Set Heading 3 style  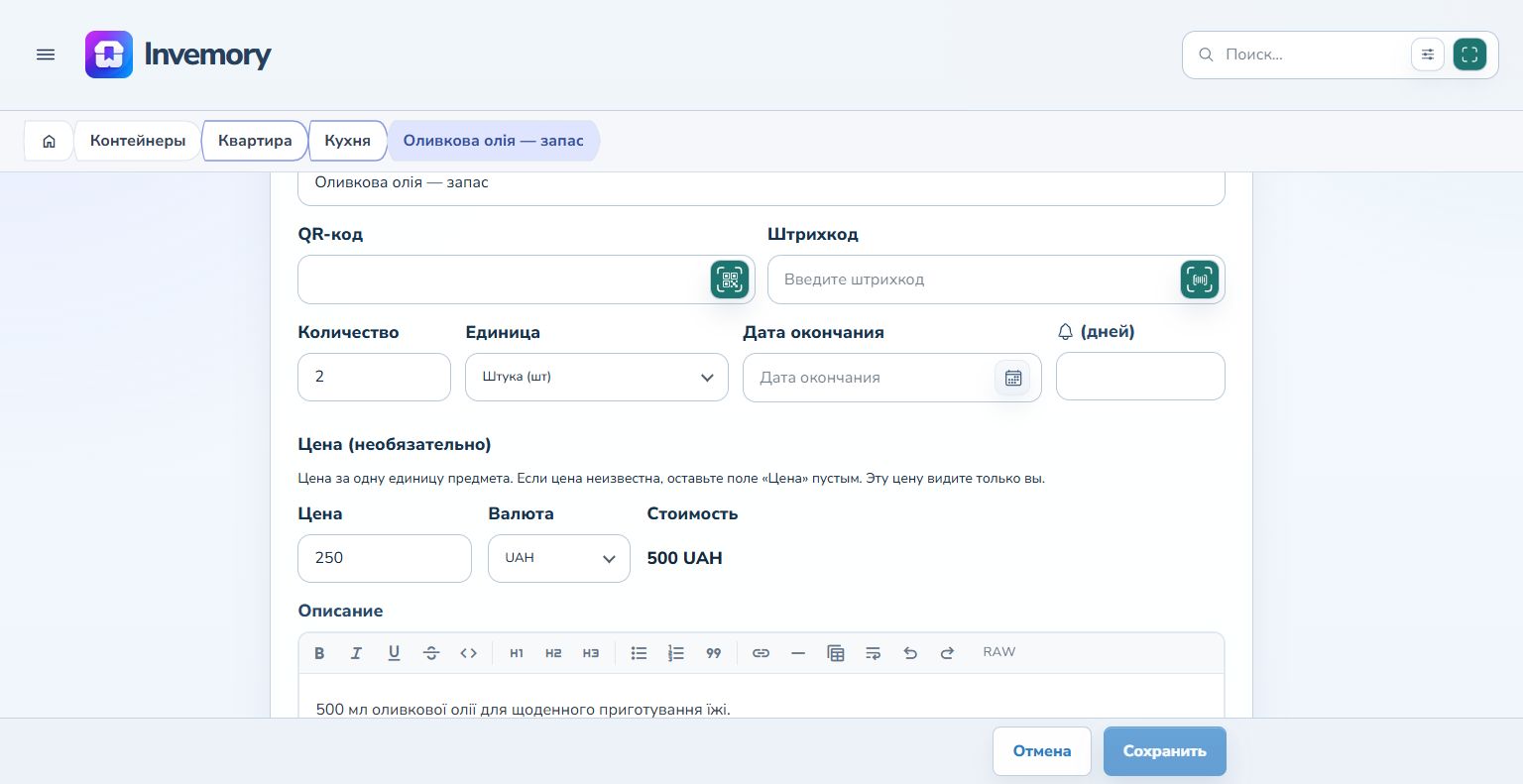tap(591, 653)
